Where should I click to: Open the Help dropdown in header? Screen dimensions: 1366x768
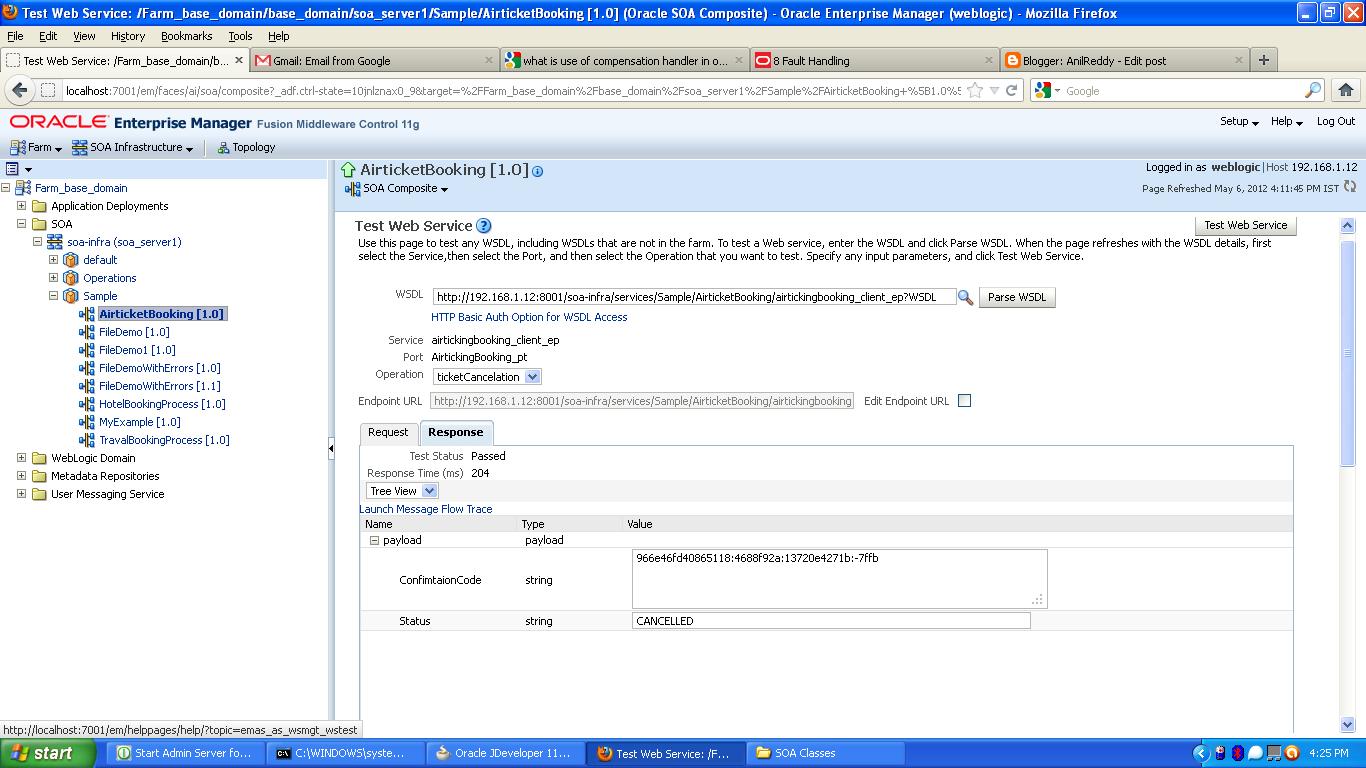[x=1286, y=121]
